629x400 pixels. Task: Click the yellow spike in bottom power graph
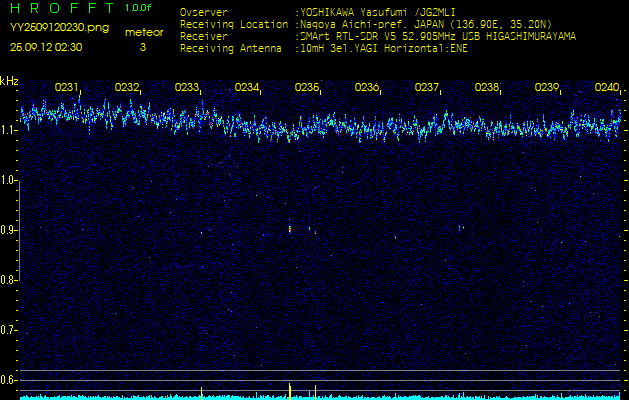290,389
